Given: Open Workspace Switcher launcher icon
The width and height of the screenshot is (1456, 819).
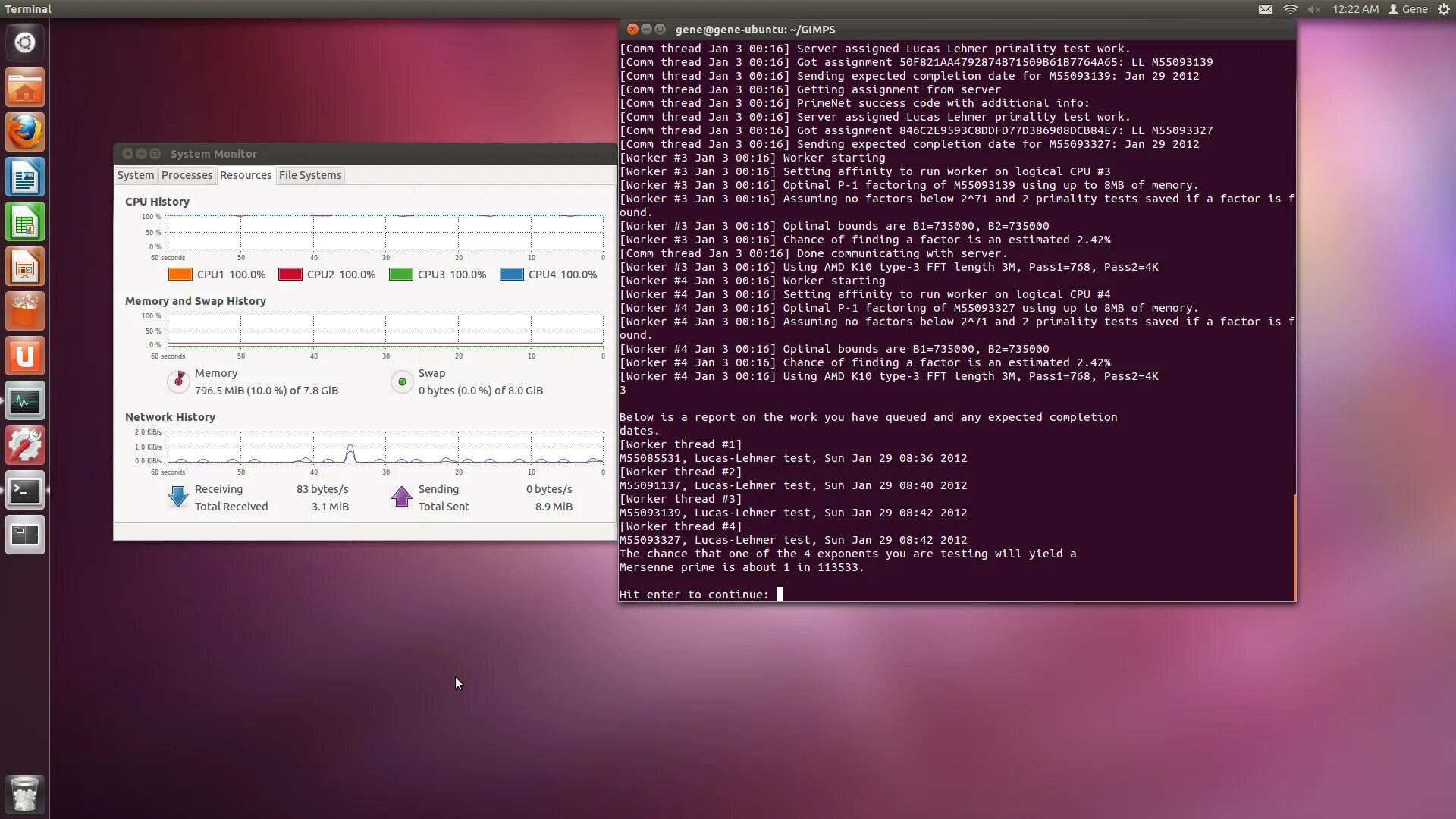Looking at the screenshot, I should click(25, 535).
